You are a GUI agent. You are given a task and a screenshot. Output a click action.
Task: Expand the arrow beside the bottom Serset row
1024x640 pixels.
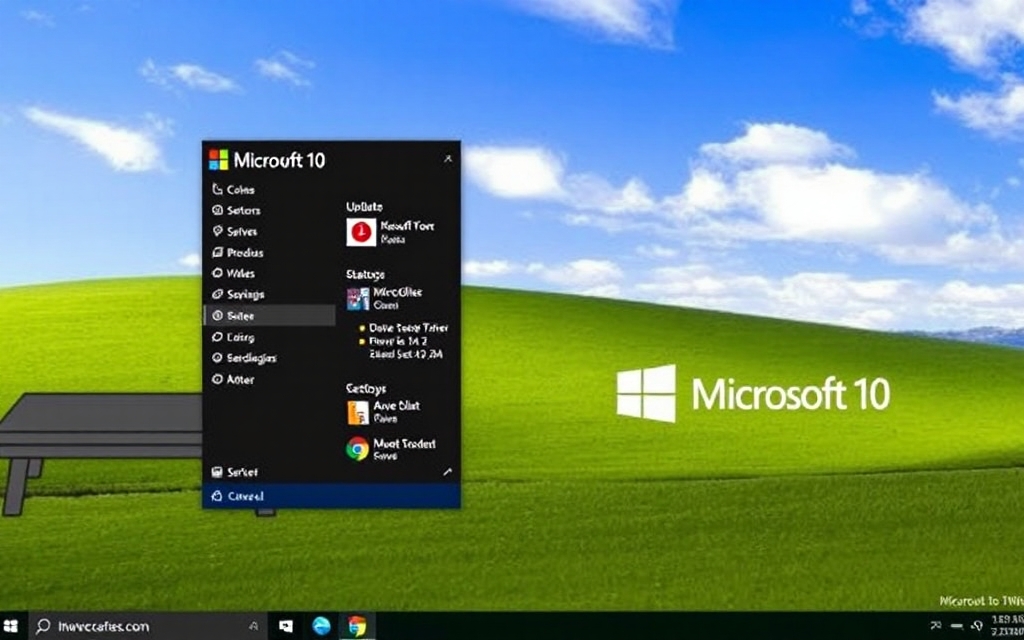coord(447,472)
